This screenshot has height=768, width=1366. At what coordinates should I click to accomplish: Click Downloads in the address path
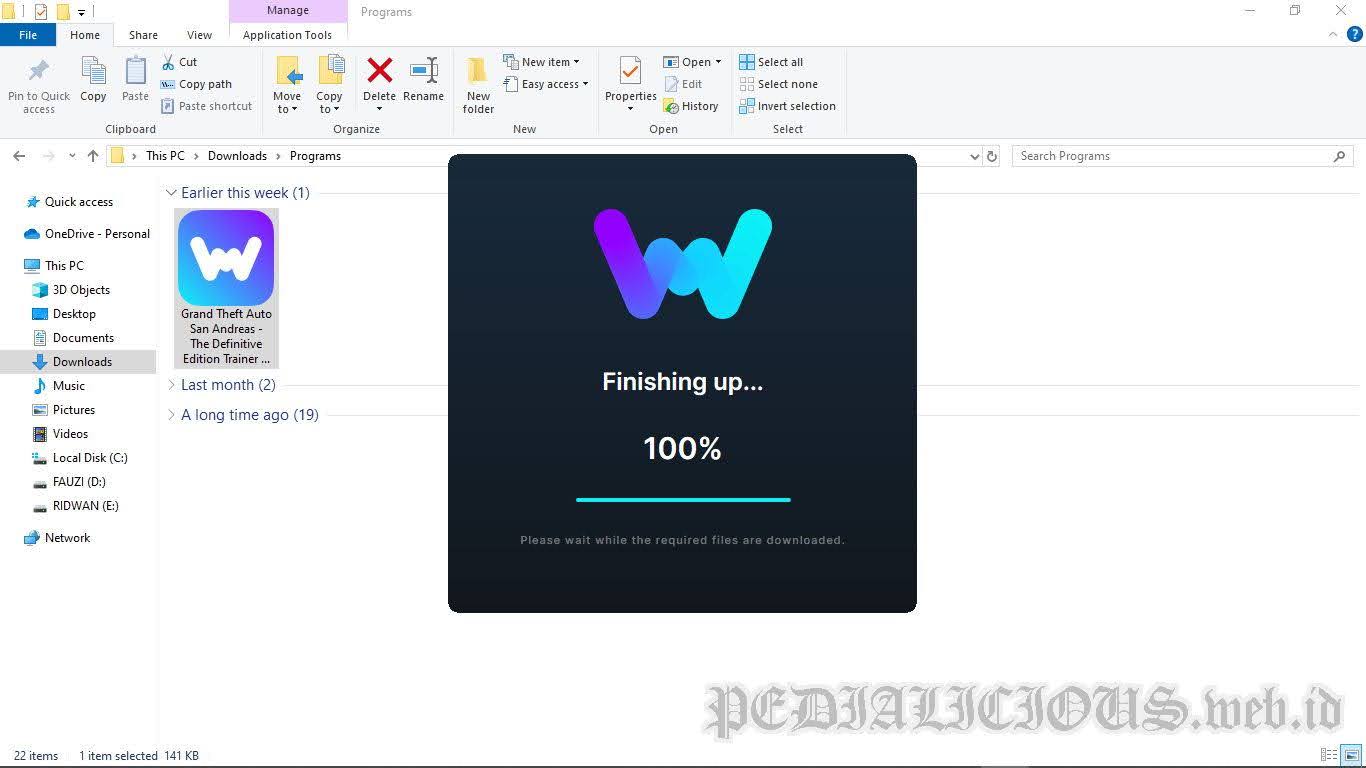click(237, 156)
